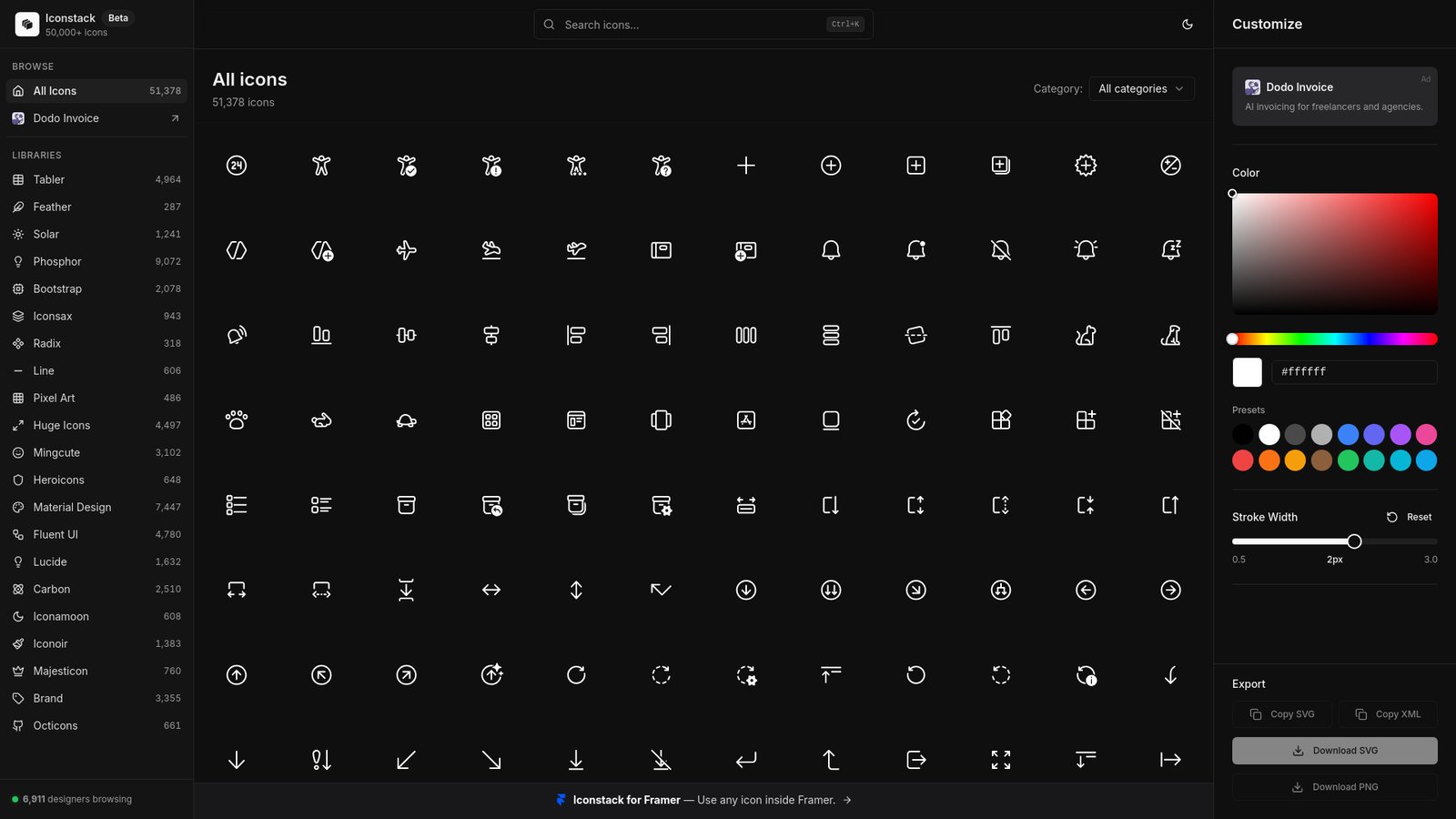This screenshot has height=819, width=1456.
Task: Open the All categories dropdown
Action: click(1140, 88)
